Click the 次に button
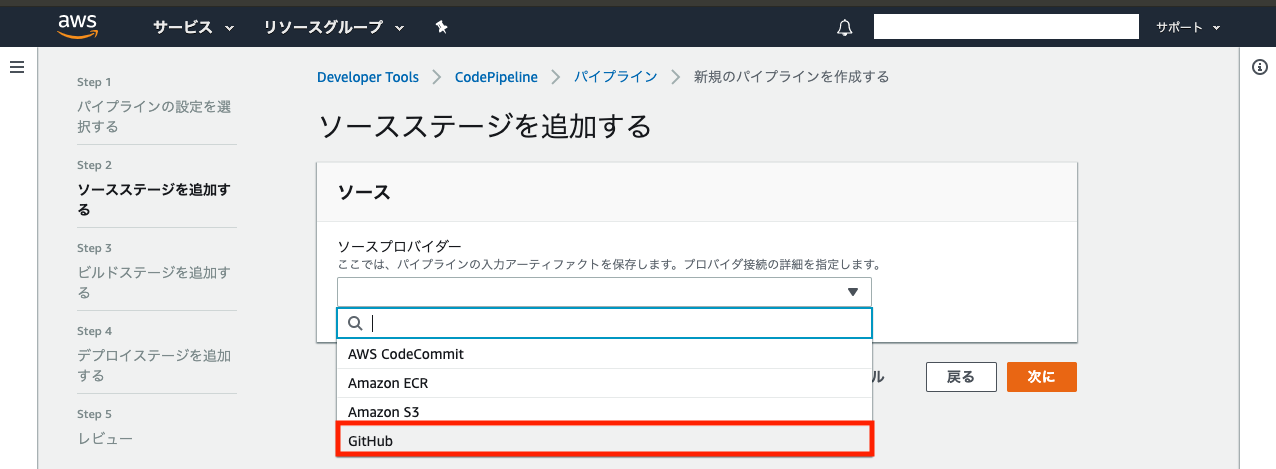Image resolution: width=1276 pixels, height=469 pixels. (1041, 376)
